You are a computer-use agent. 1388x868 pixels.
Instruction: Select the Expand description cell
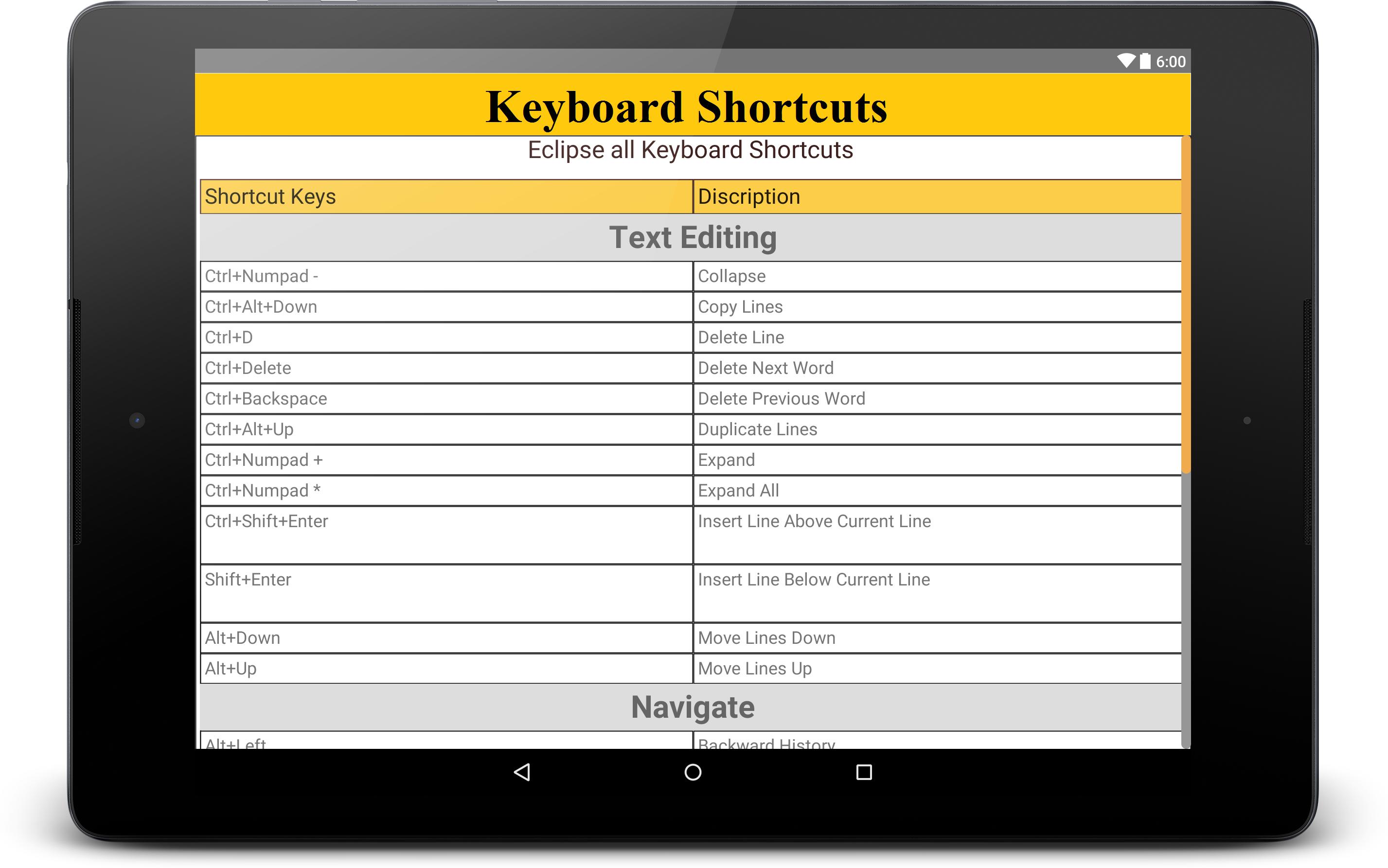937,460
